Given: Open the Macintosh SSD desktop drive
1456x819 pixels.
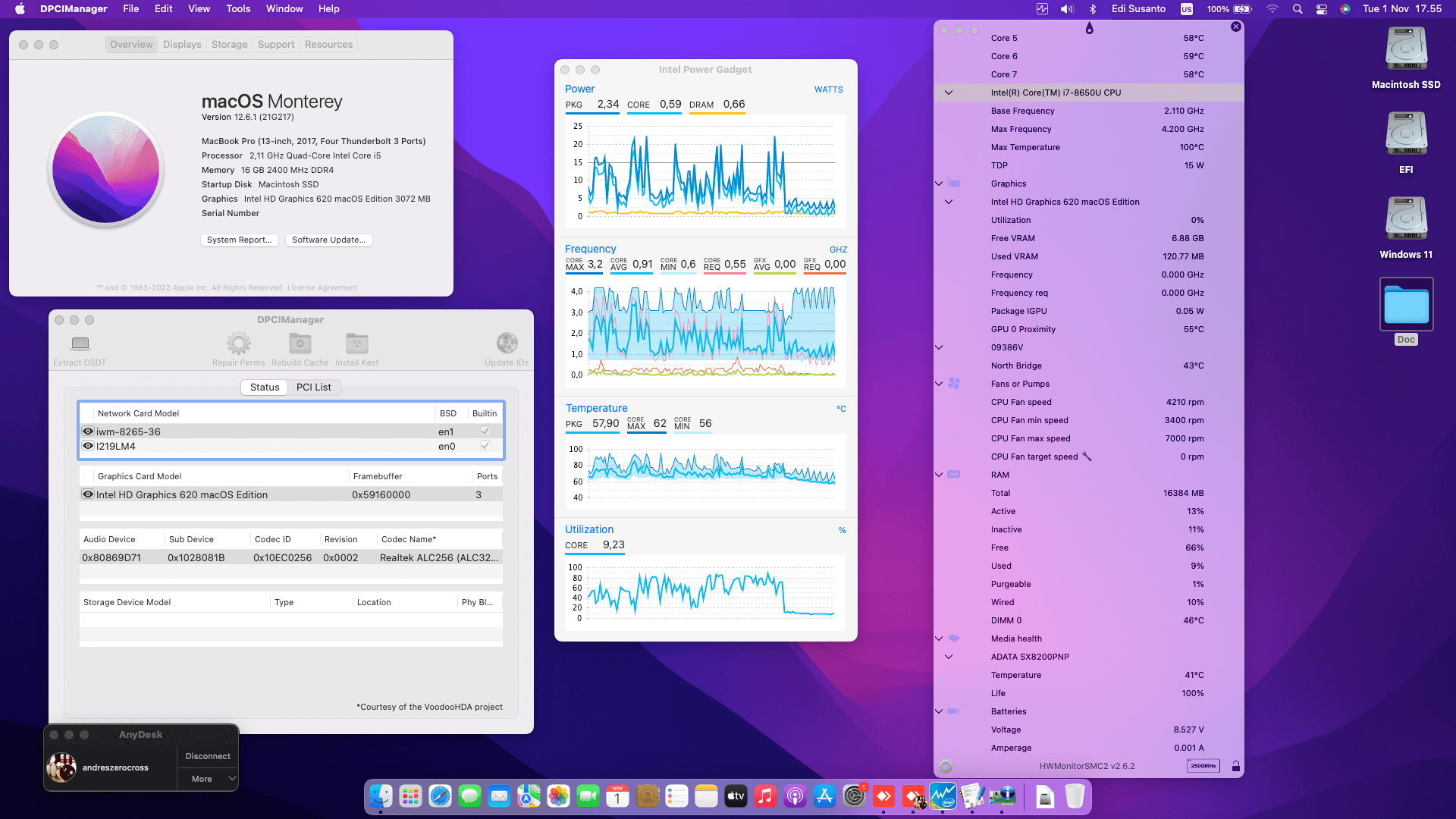Looking at the screenshot, I should (1406, 50).
